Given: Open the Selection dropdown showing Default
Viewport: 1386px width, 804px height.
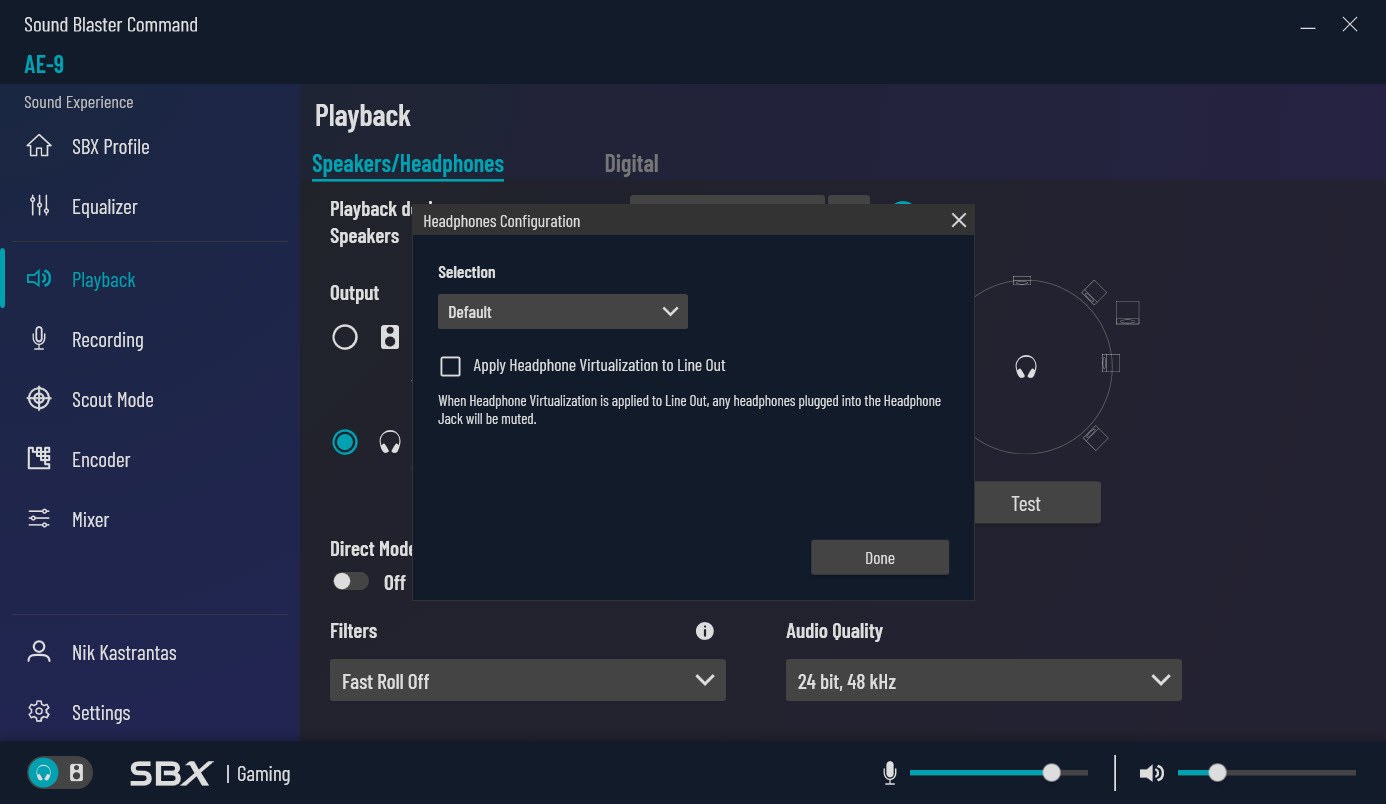Looking at the screenshot, I should click(563, 312).
